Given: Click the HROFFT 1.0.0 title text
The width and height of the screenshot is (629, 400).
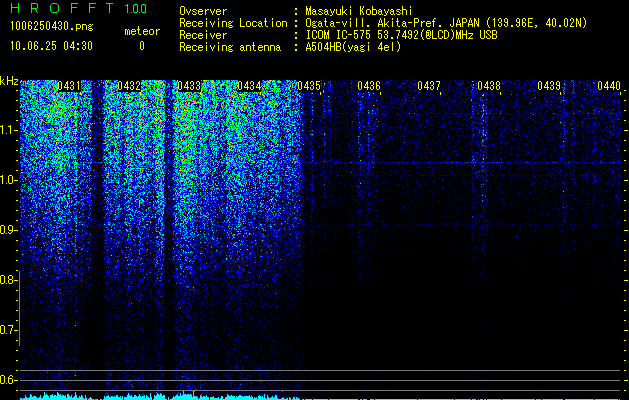Looking at the screenshot, I should click(78, 8).
